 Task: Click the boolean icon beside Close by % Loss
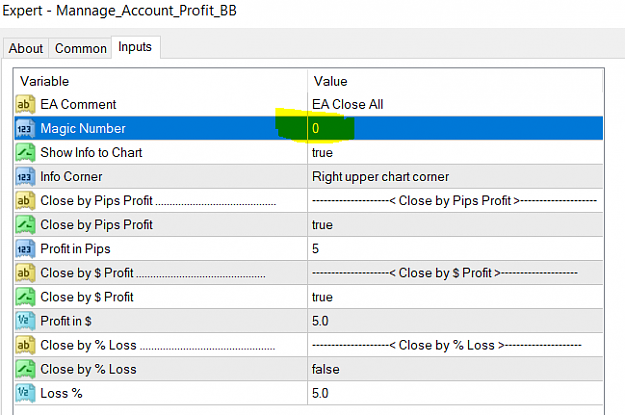pyautogui.click(x=25, y=369)
